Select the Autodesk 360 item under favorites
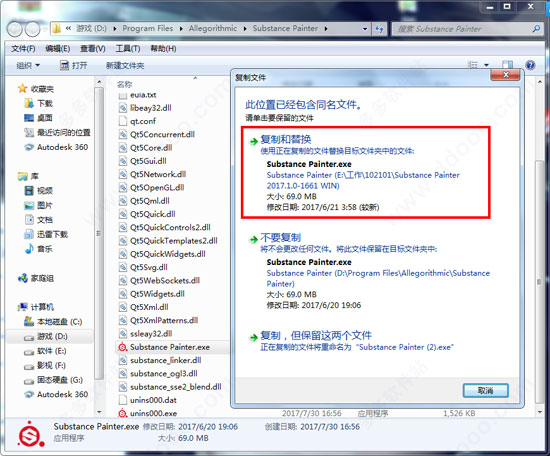 click(x=56, y=147)
